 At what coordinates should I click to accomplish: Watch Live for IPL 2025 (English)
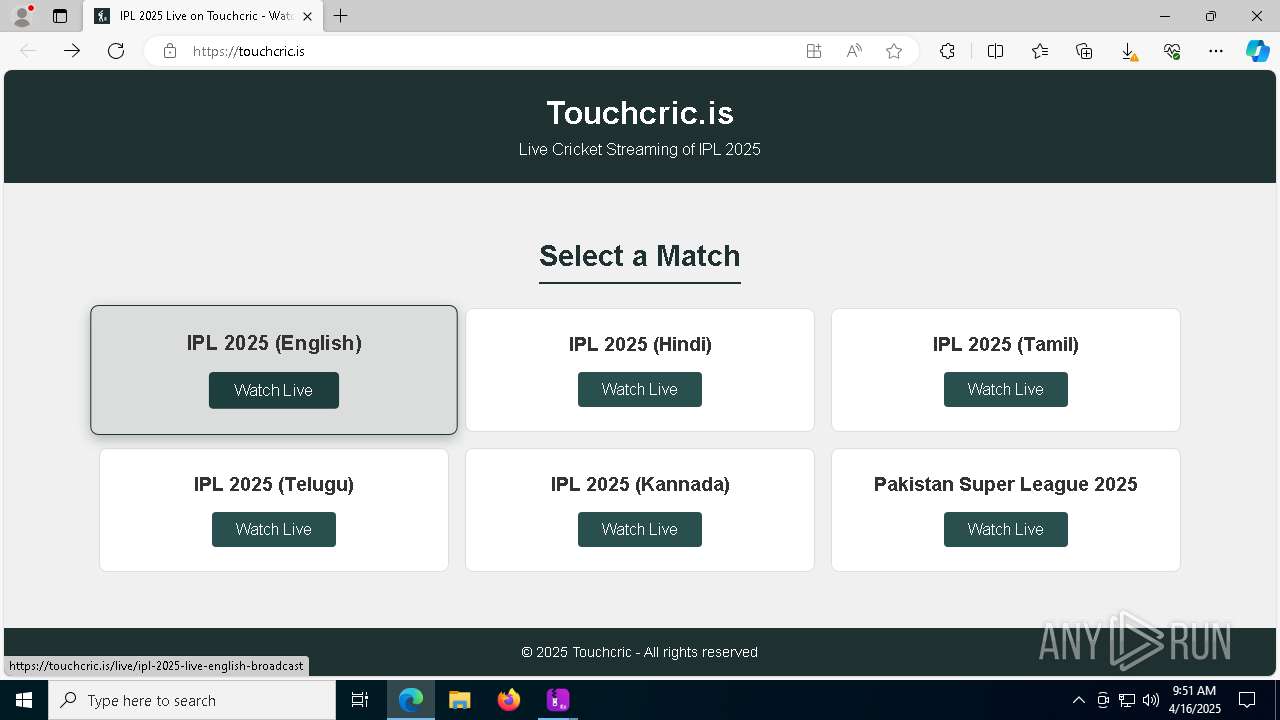pos(274,390)
